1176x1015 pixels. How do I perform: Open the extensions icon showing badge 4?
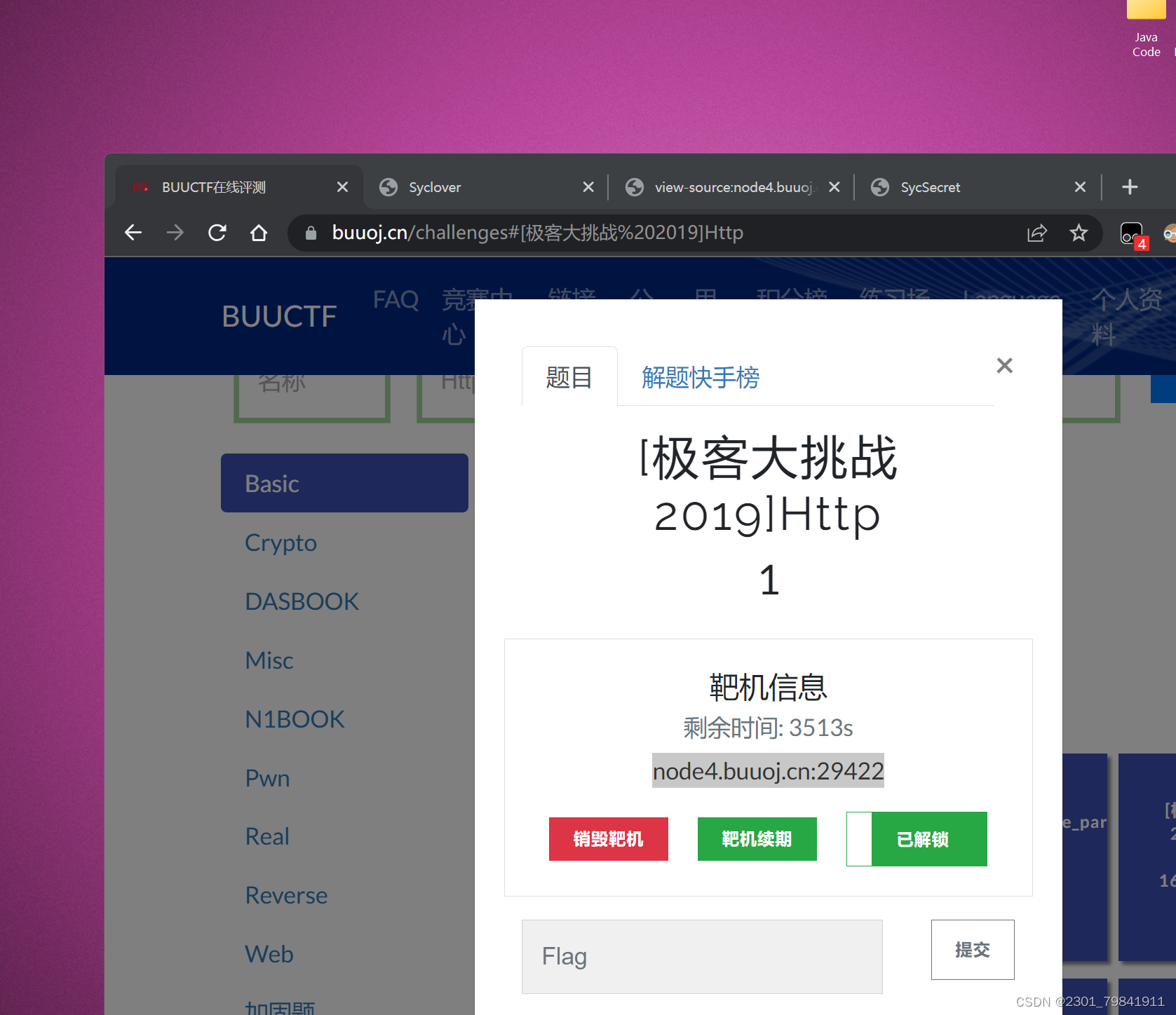tap(1131, 232)
